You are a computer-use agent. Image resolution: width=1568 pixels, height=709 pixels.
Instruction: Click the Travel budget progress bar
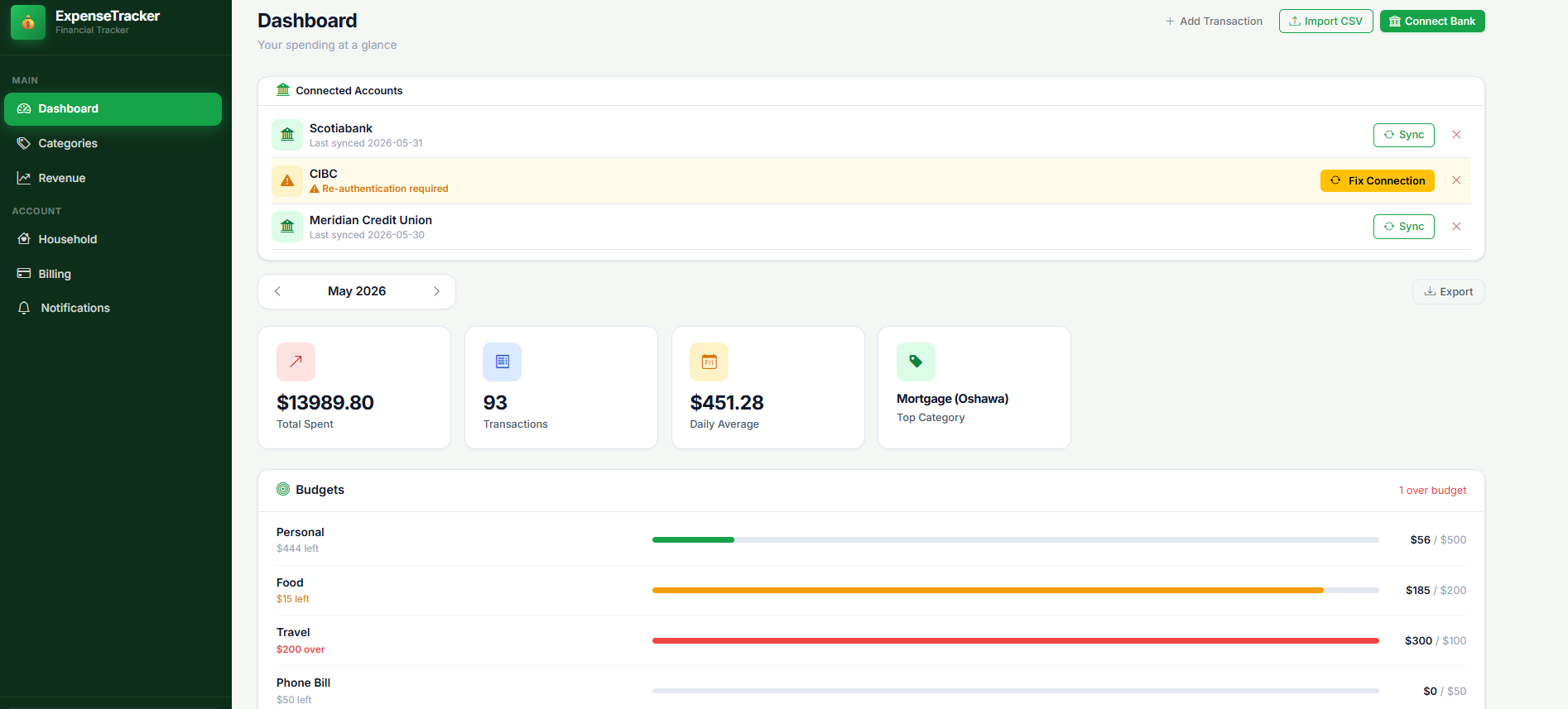tap(1016, 641)
